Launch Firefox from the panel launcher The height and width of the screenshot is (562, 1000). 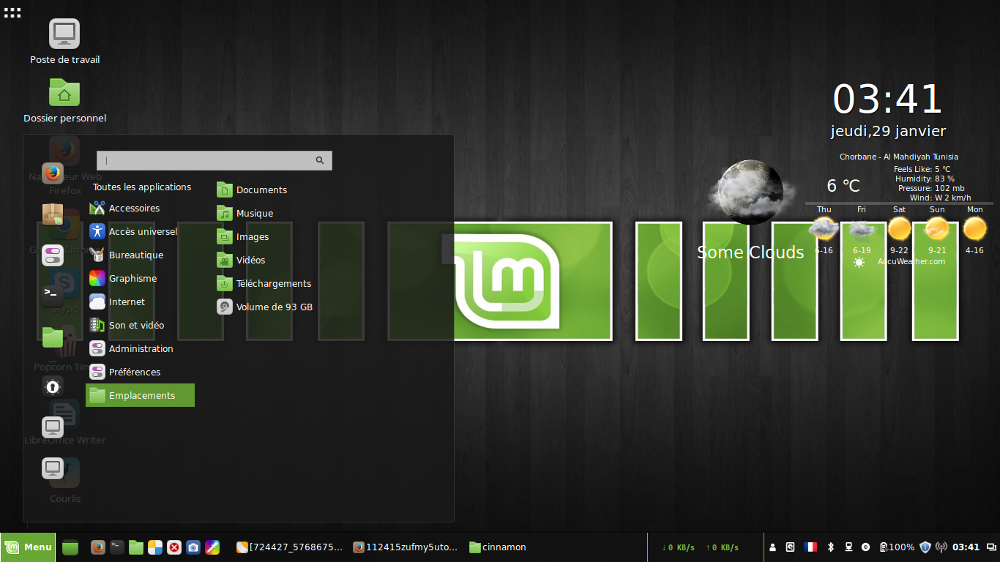[98, 547]
